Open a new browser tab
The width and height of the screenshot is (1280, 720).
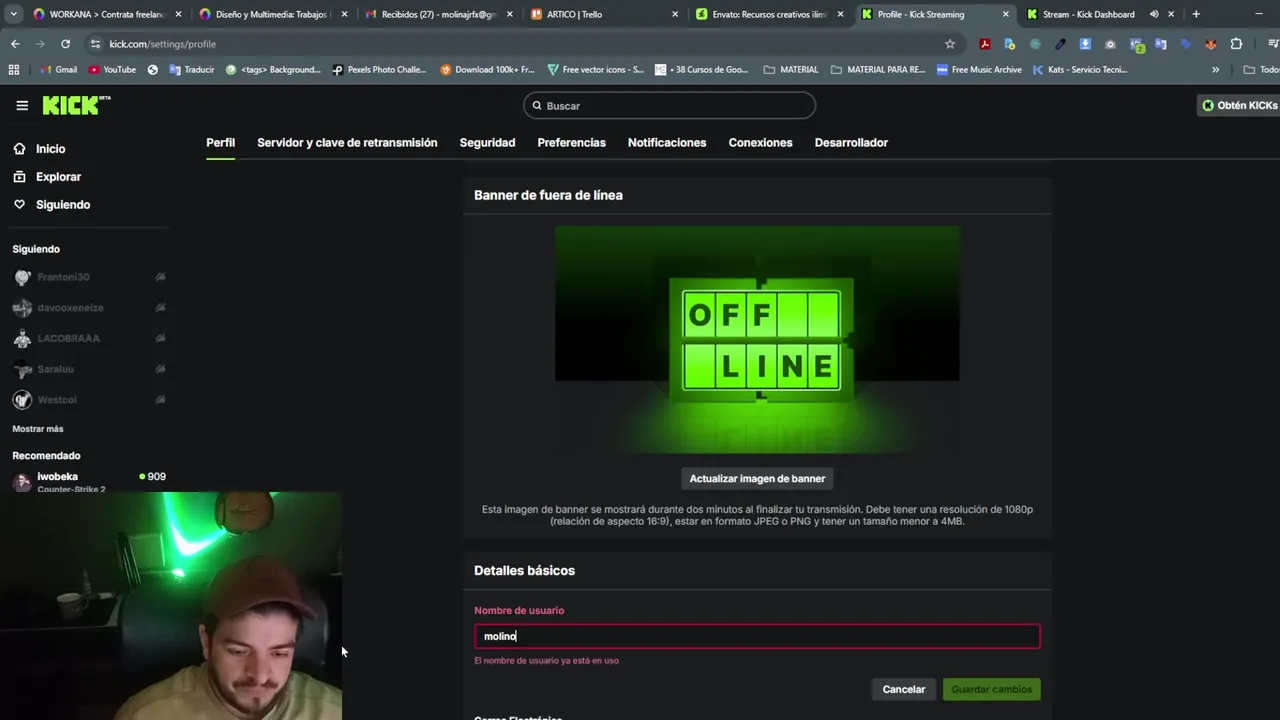[1196, 14]
